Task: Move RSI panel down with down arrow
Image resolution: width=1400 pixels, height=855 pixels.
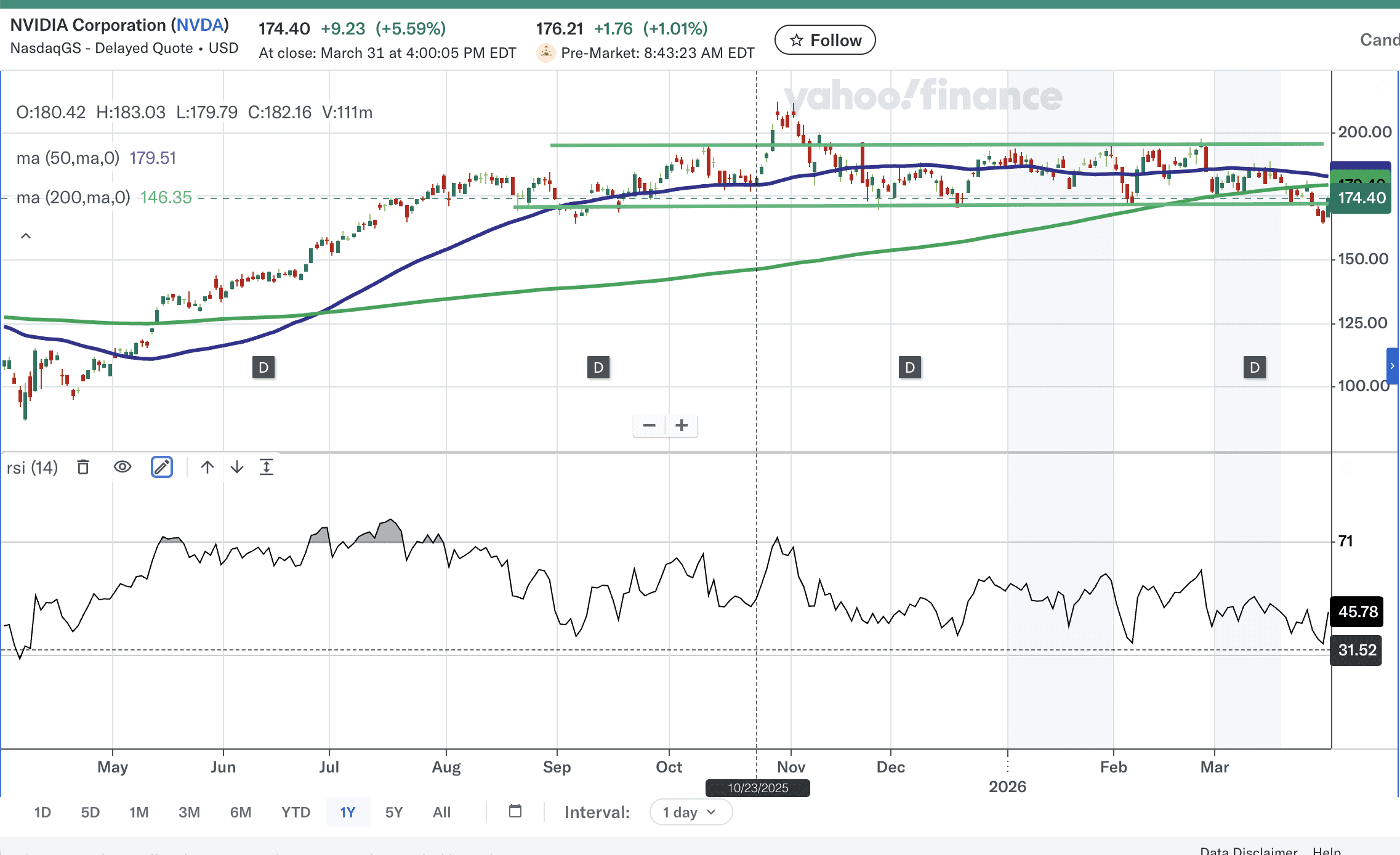Action: (237, 468)
